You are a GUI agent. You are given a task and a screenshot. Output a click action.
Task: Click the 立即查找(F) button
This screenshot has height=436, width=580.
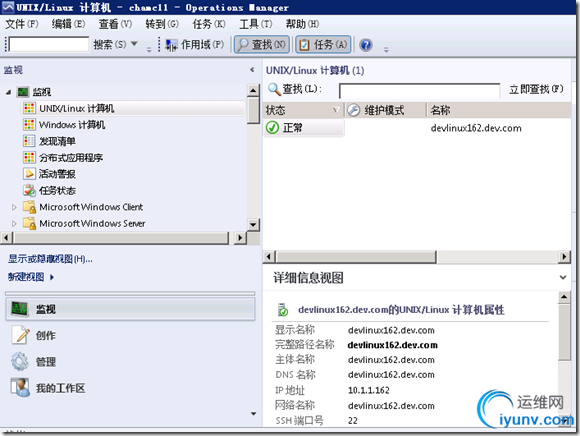[x=536, y=89]
